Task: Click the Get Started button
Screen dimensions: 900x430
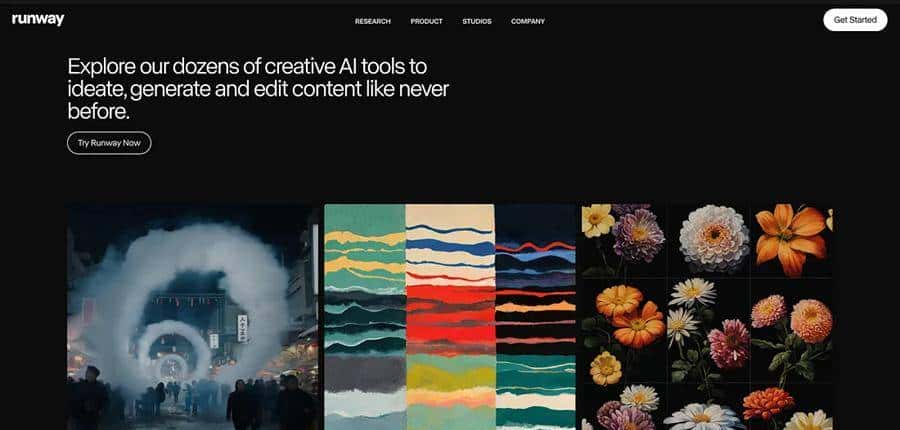Action: point(855,20)
